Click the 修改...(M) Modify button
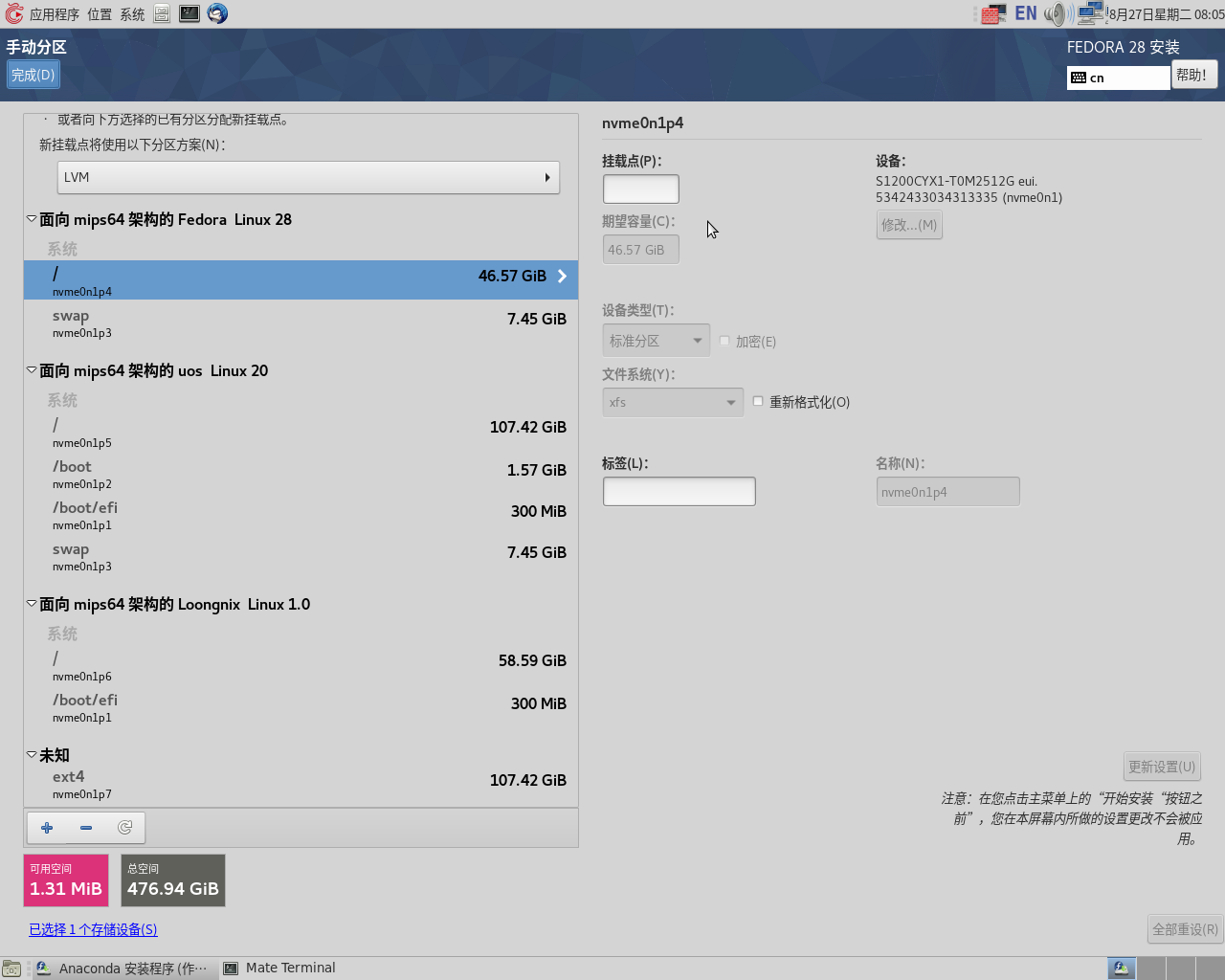The image size is (1225, 980). tap(909, 225)
